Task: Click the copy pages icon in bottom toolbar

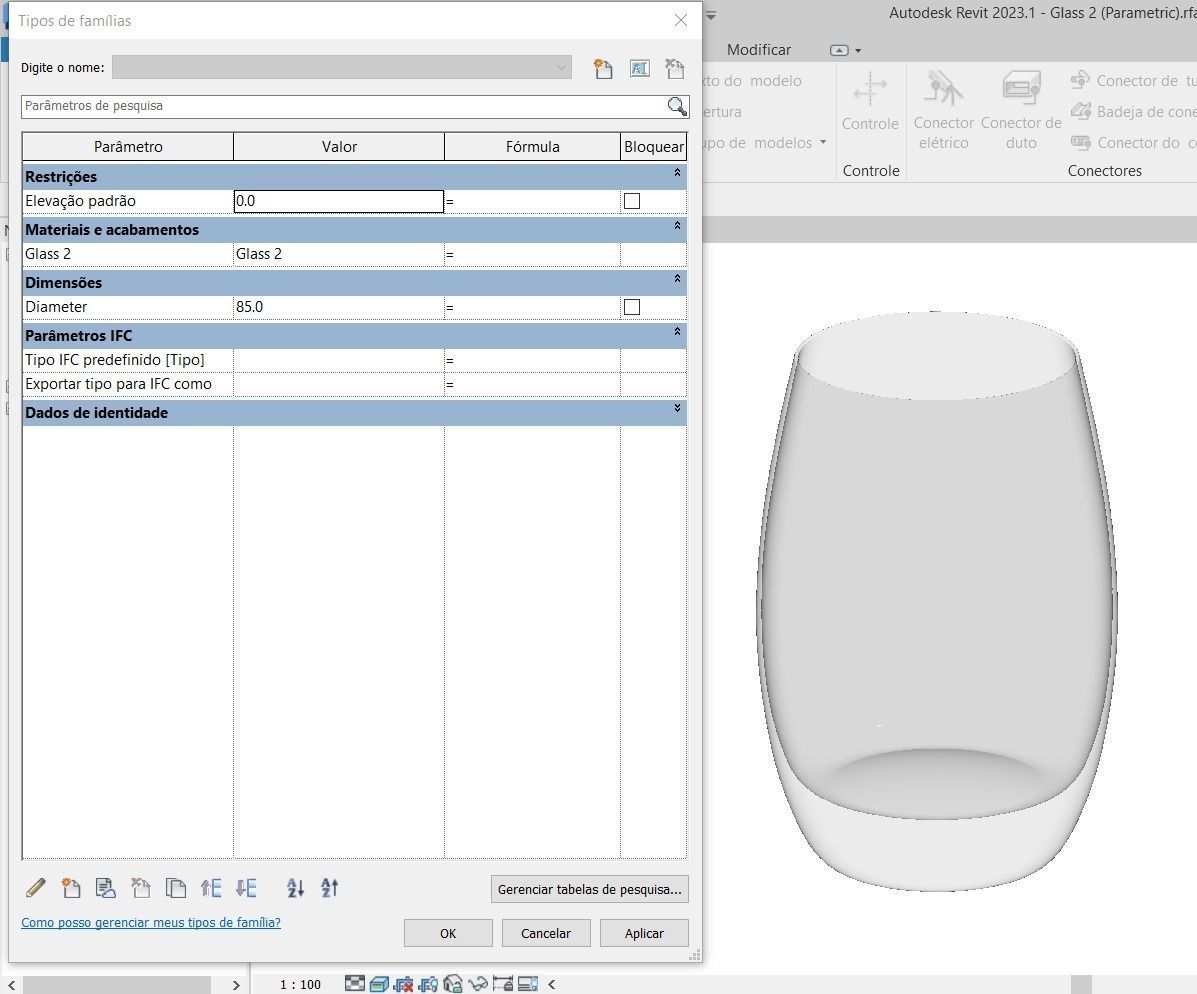Action: click(x=176, y=888)
